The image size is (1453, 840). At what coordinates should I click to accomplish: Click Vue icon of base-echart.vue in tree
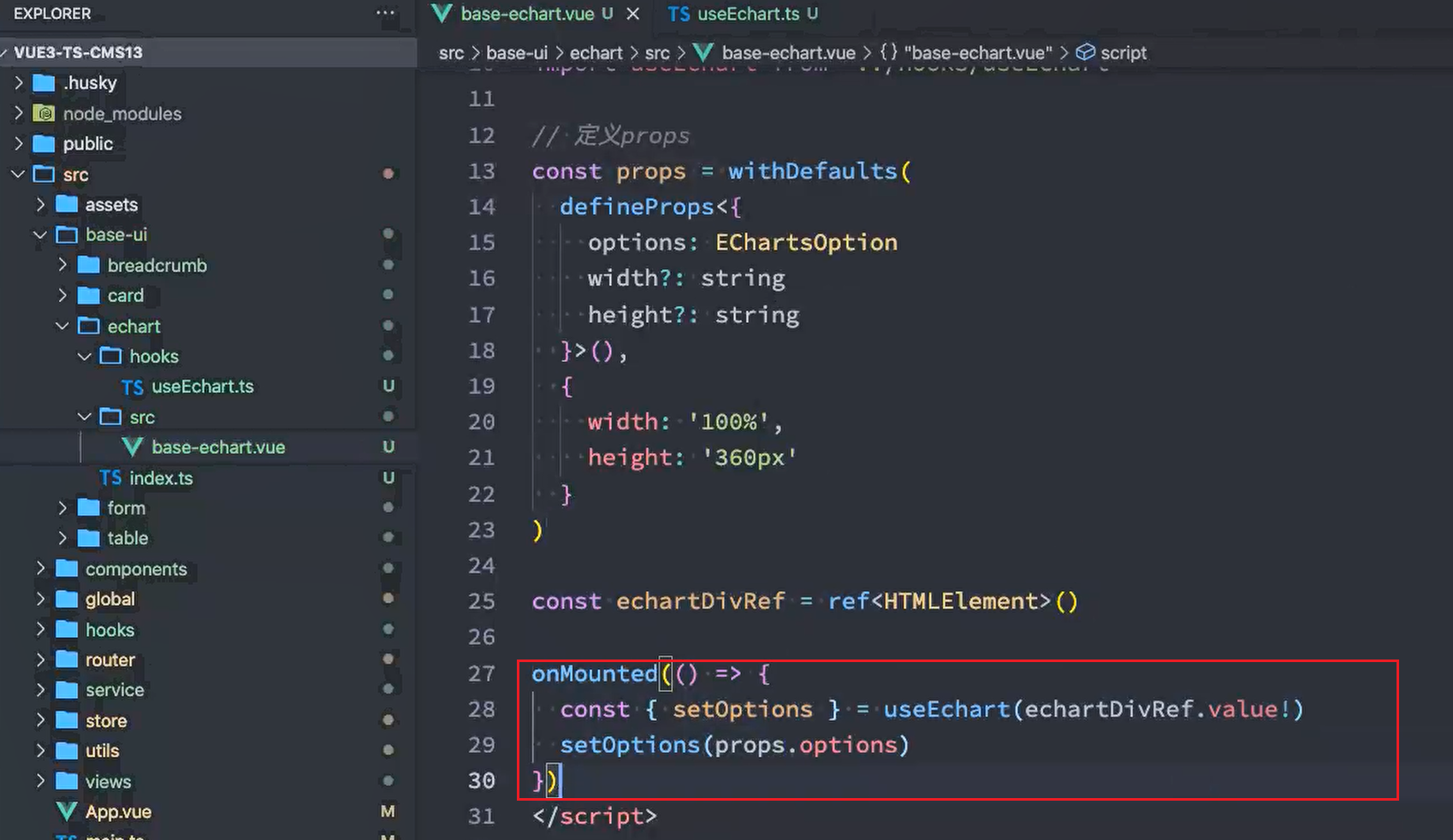coord(133,447)
